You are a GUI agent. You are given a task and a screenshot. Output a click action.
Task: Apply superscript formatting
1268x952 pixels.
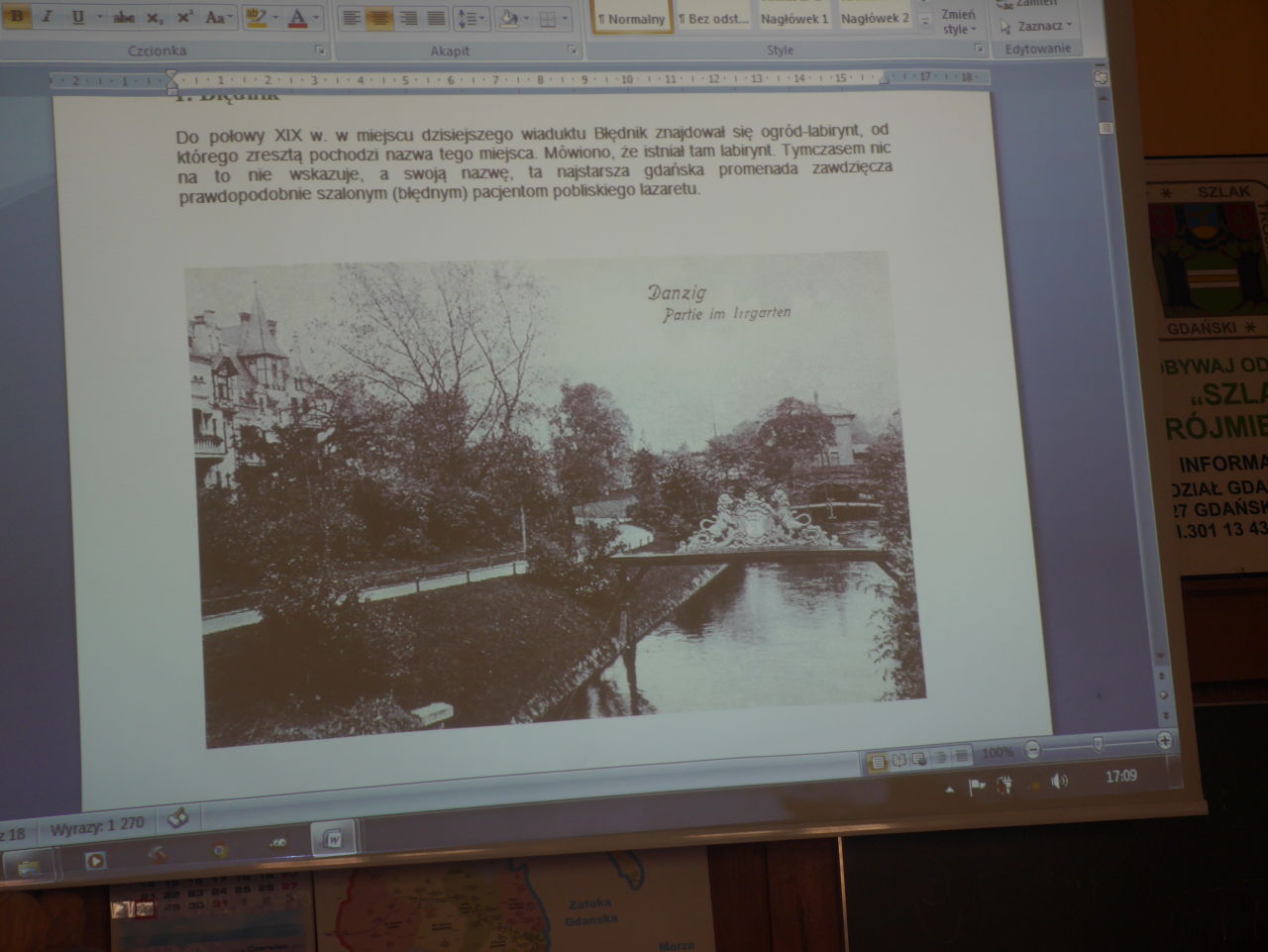coord(185,18)
